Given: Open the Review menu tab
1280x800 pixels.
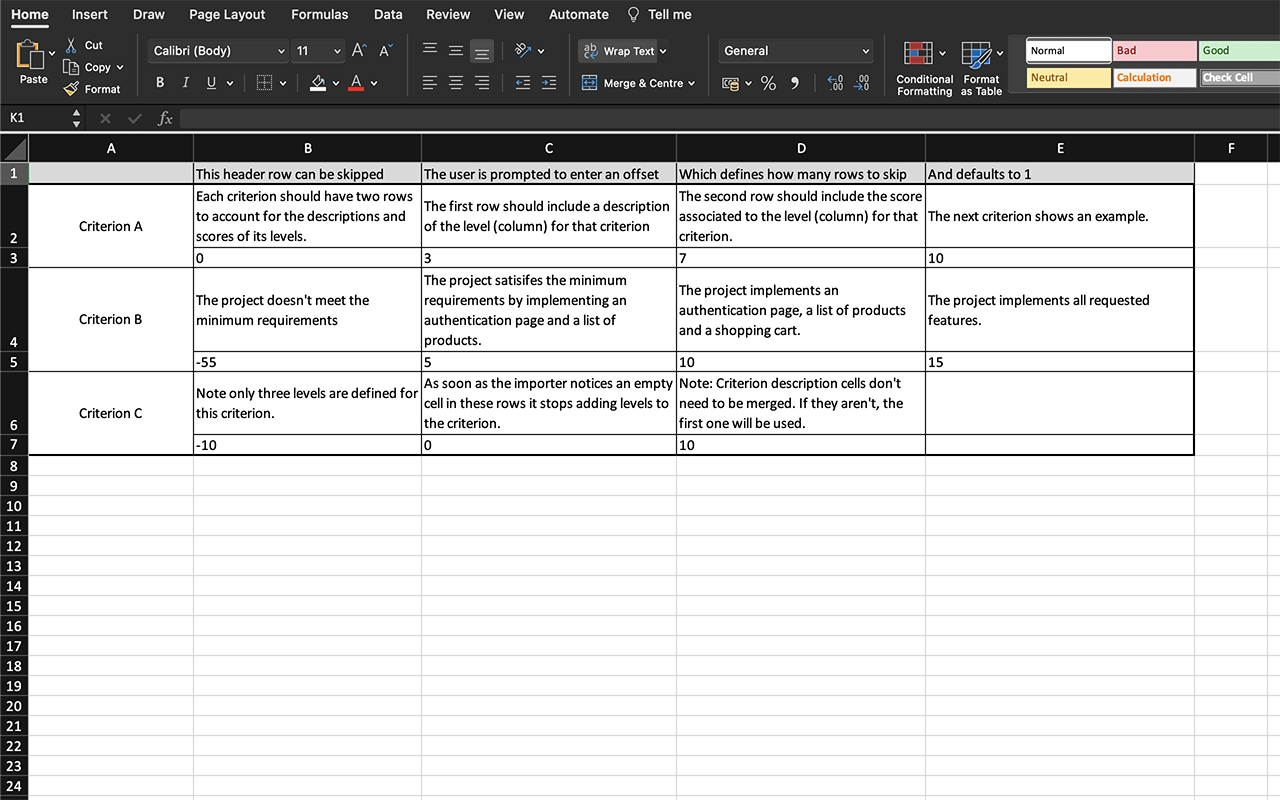Looking at the screenshot, I should pos(447,14).
